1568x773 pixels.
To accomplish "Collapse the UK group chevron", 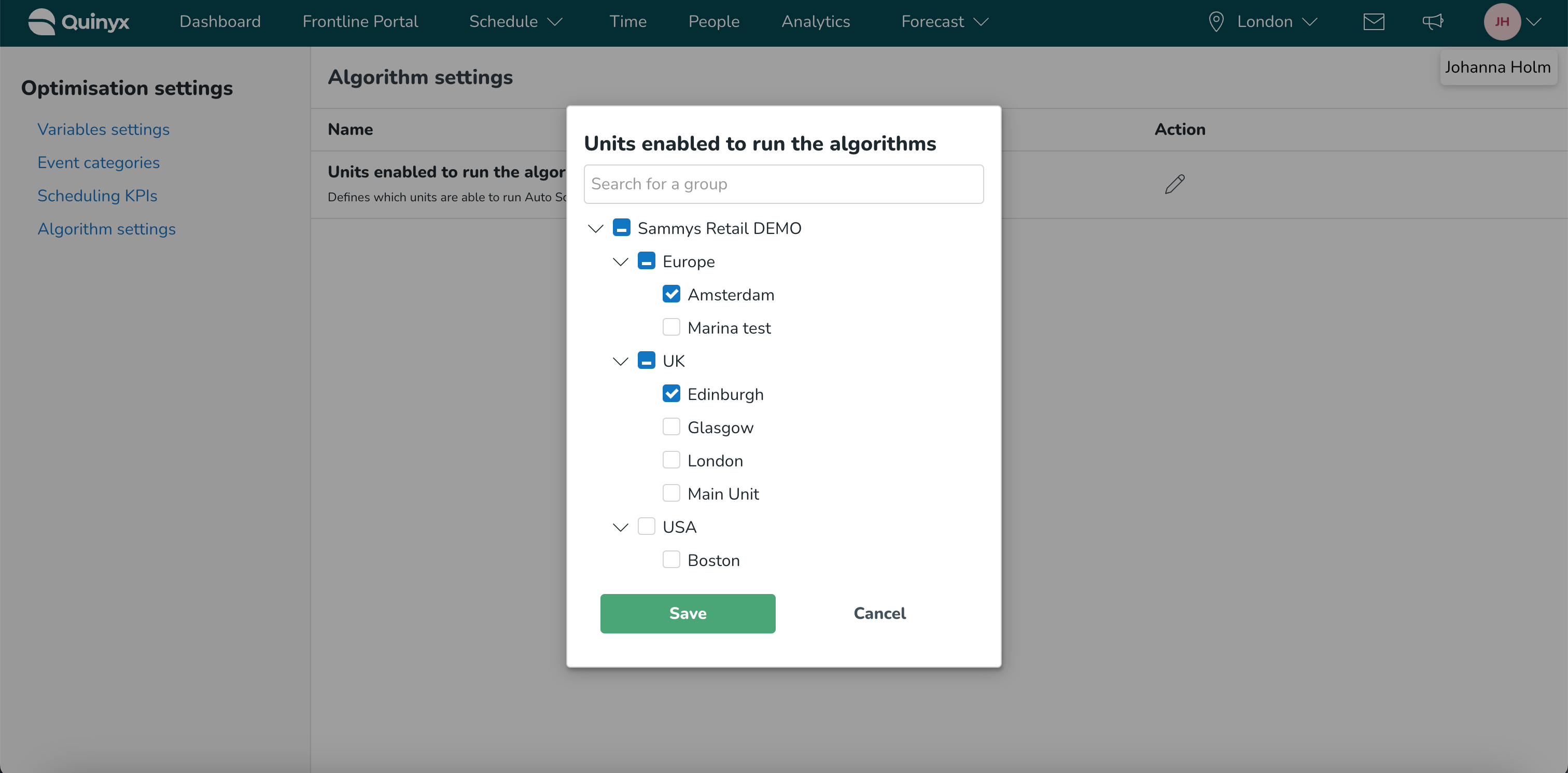I will tap(620, 361).
